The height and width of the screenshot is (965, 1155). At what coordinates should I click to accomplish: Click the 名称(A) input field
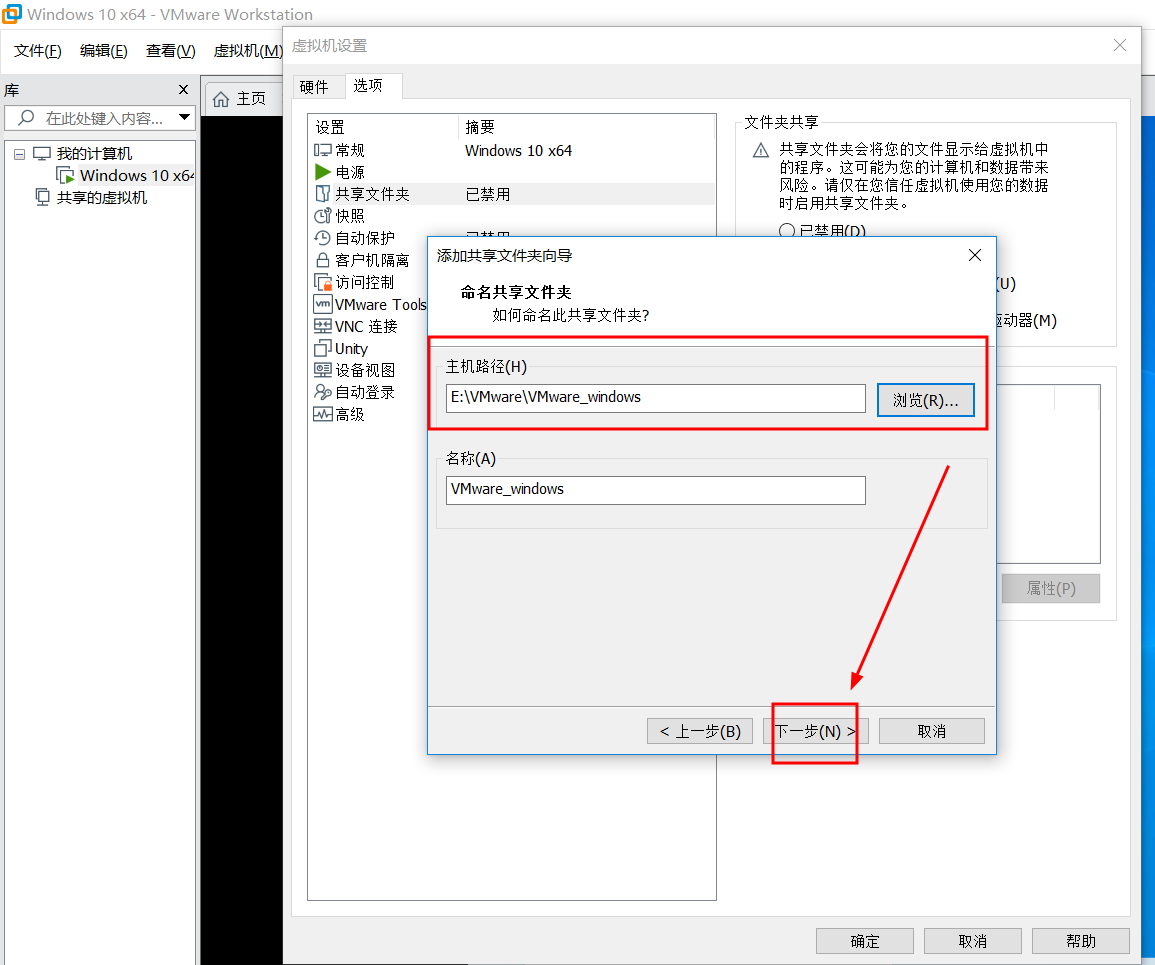point(656,490)
